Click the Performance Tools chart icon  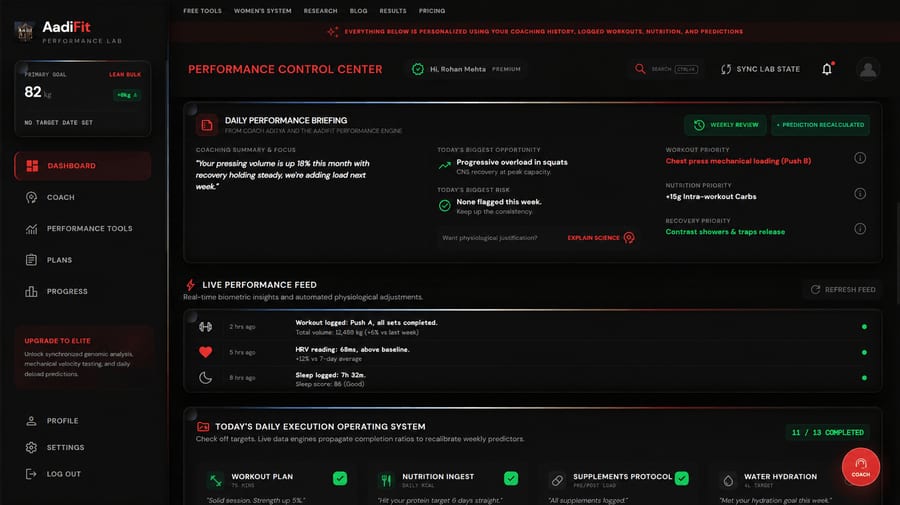point(32,228)
